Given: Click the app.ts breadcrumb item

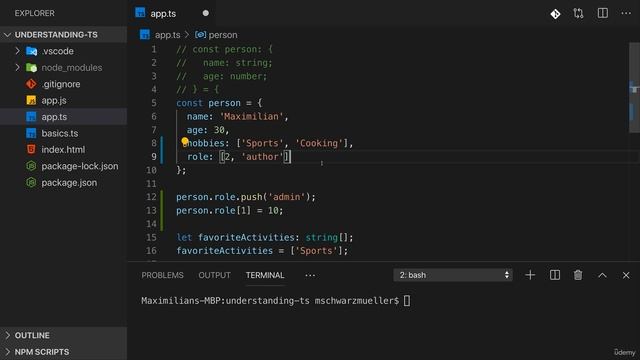Looking at the screenshot, I should [167, 35].
